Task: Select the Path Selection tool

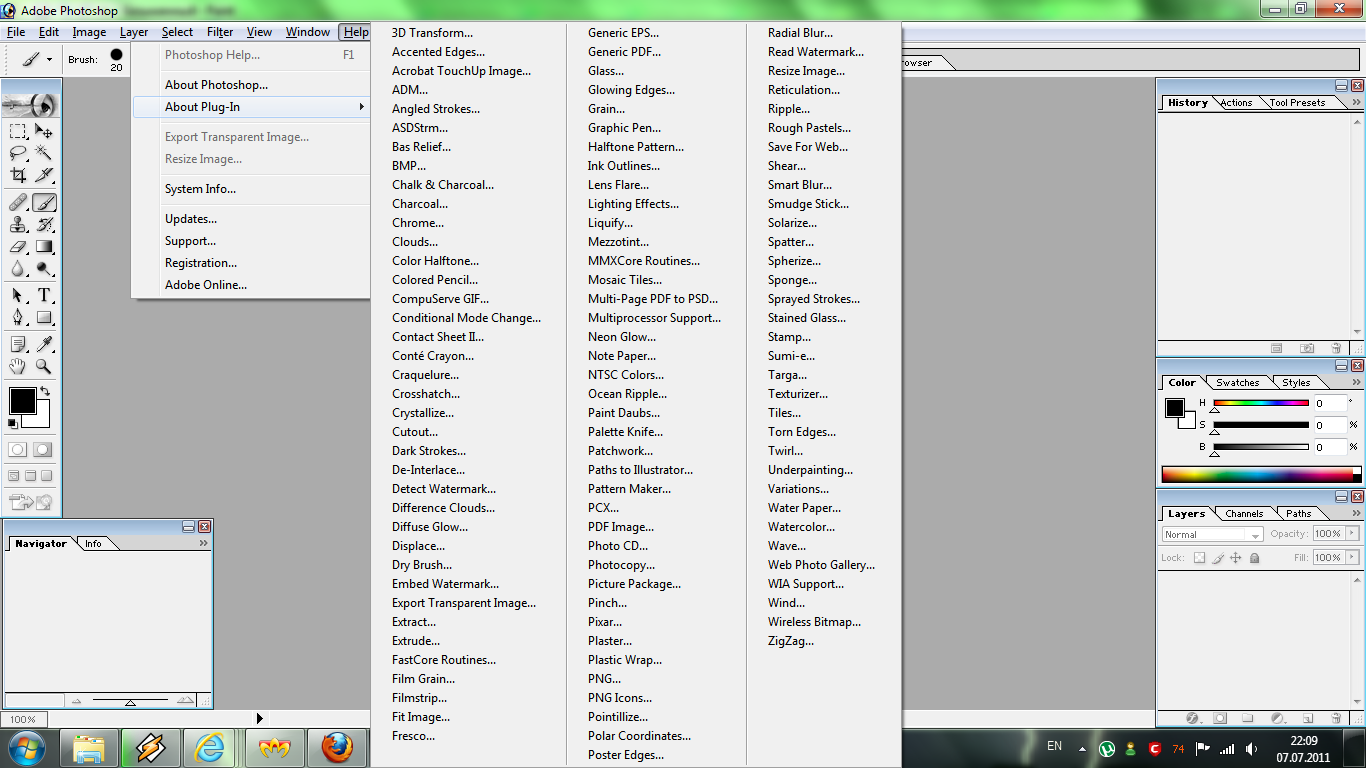Action: click(x=18, y=296)
